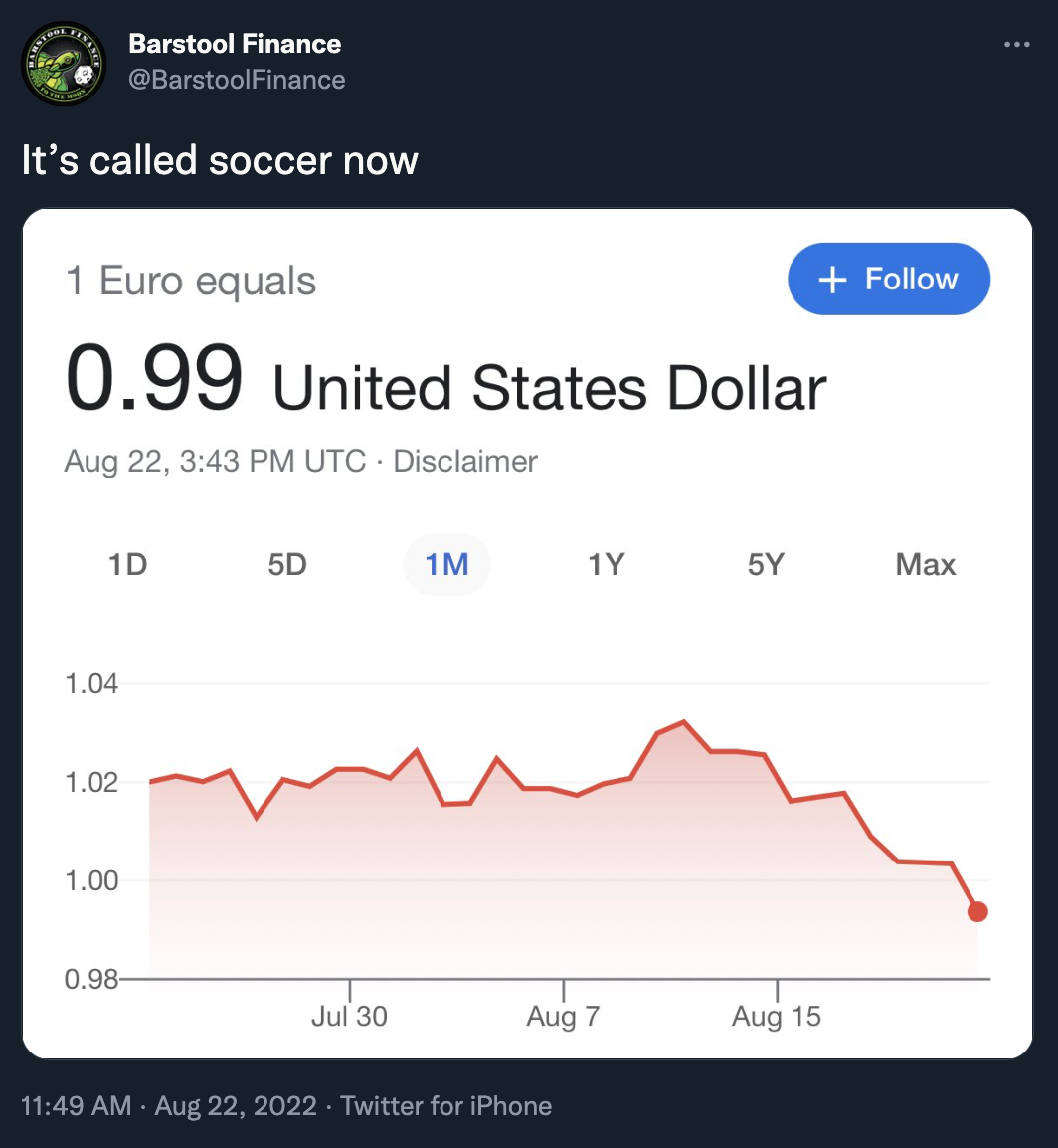The width and height of the screenshot is (1058, 1148).
Task: Expand the Aug 22 timestamp details
Action: pos(213,460)
